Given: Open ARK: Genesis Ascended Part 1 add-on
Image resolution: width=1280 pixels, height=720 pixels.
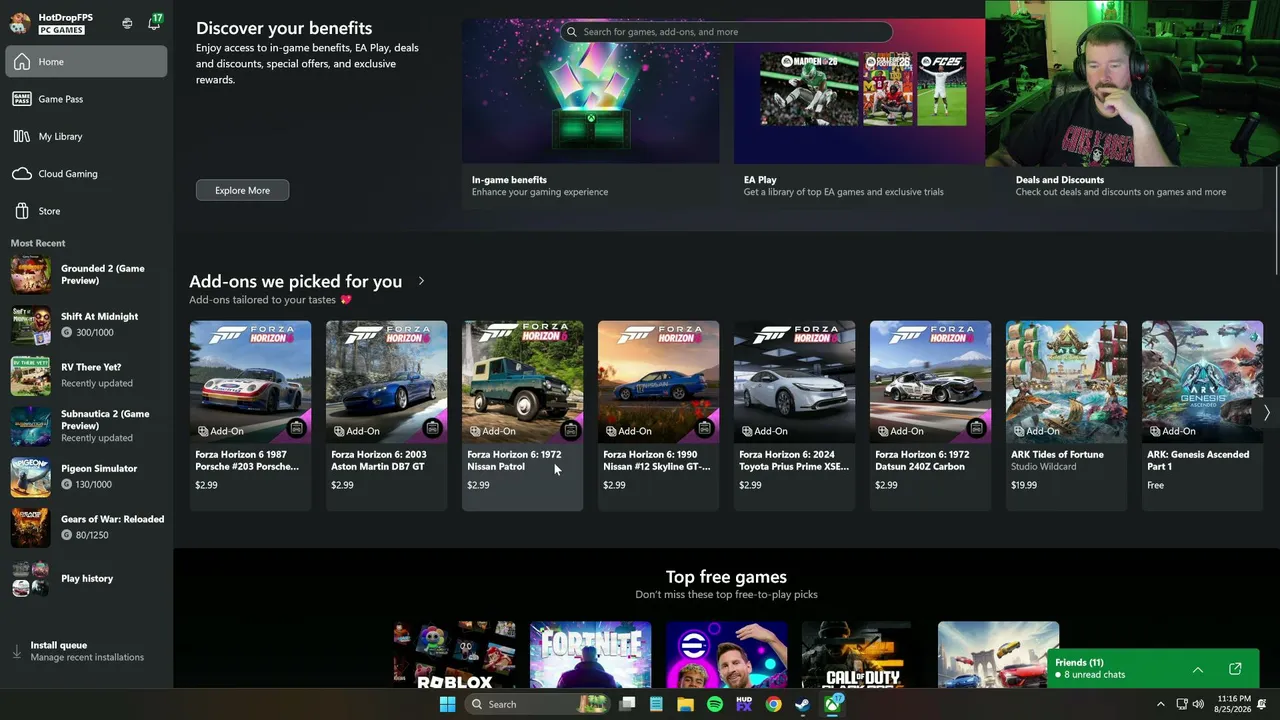Looking at the screenshot, I should [x=1202, y=415].
